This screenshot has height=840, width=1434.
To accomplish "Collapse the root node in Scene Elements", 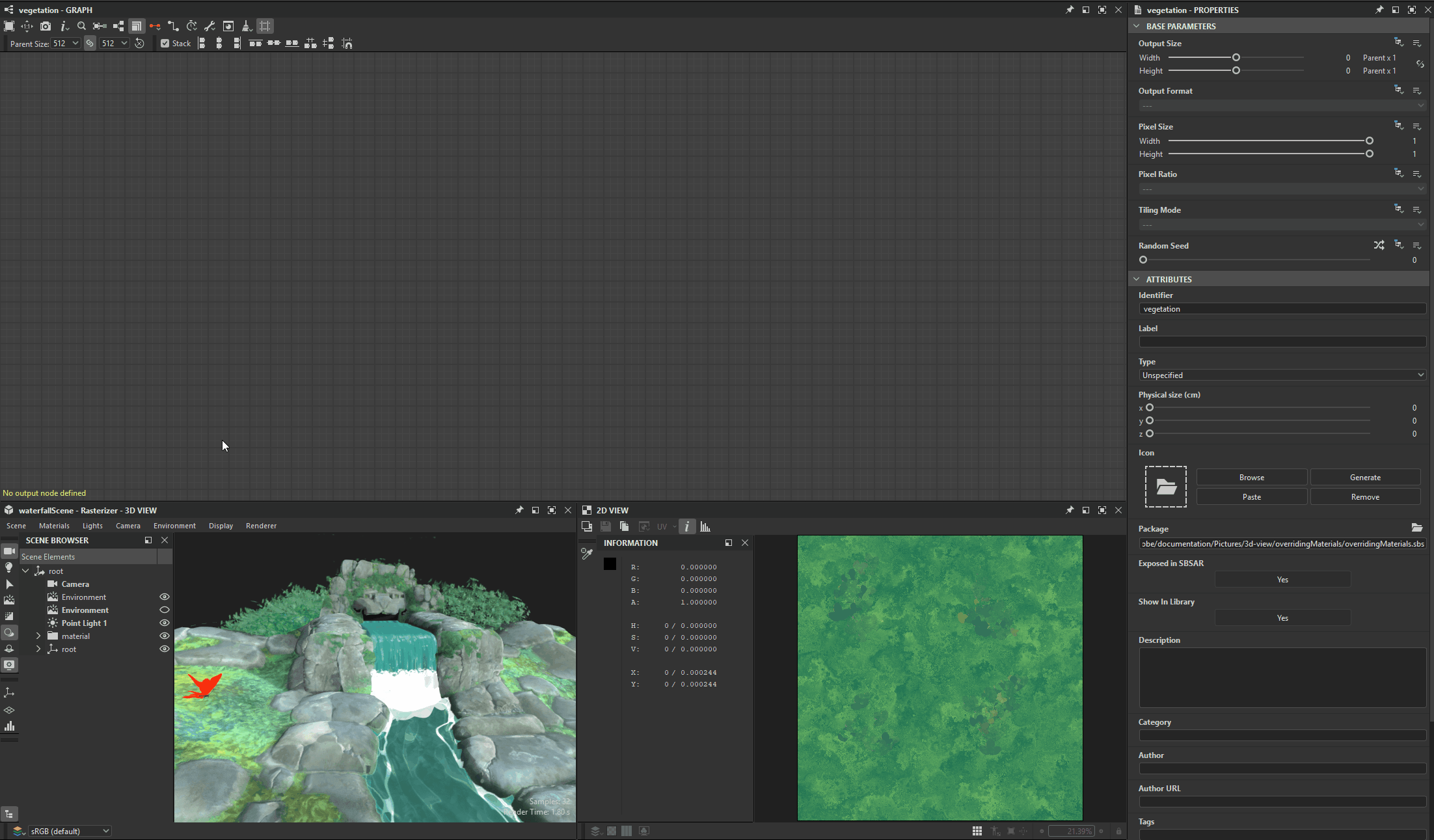I will pyautogui.click(x=26, y=571).
